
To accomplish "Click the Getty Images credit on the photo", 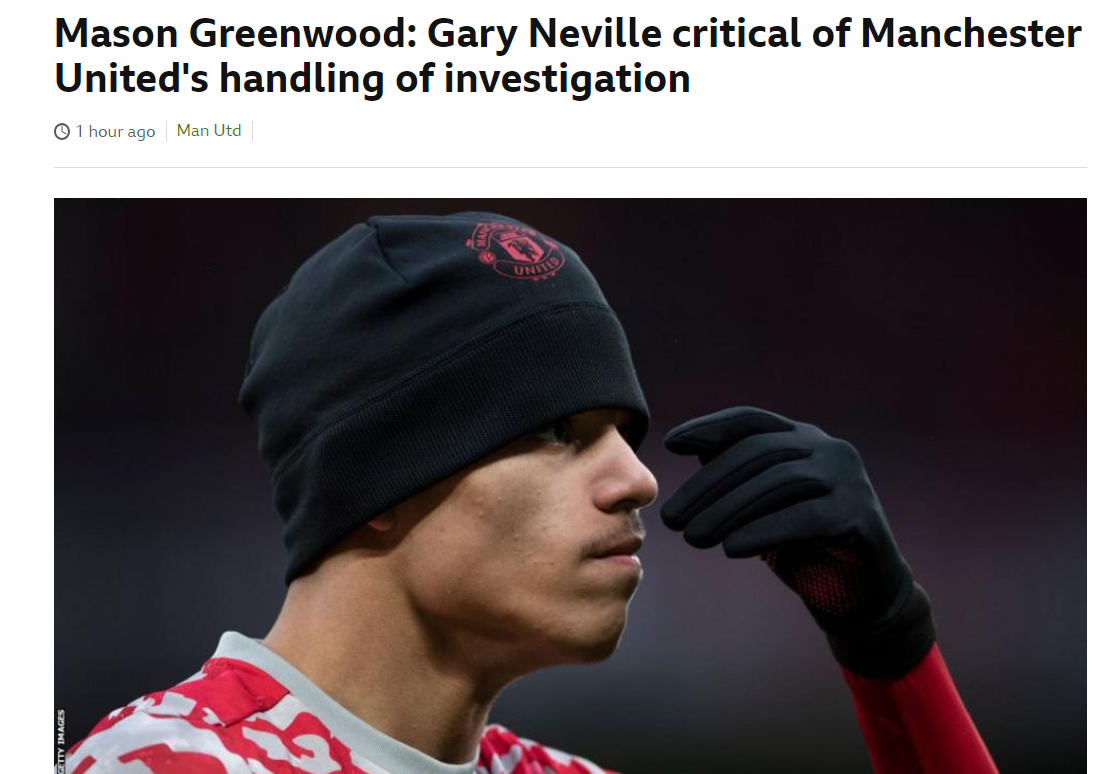I will click(x=61, y=741).
